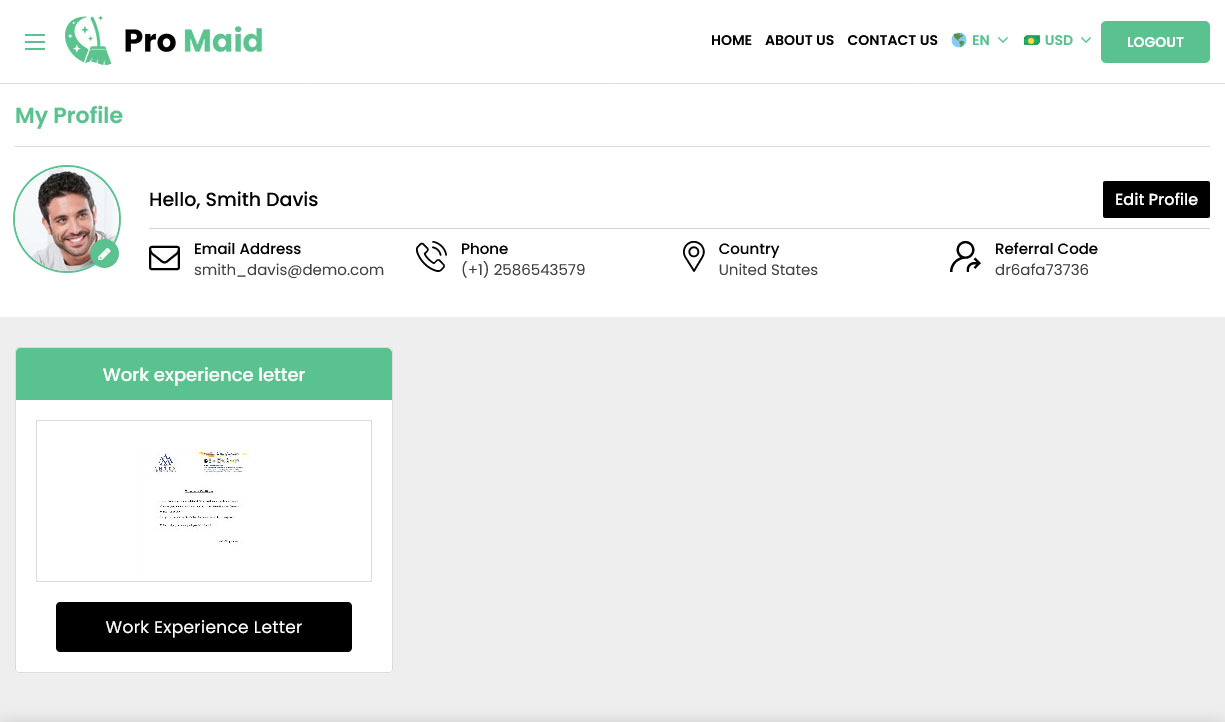Click the Pro Maid broom logo
This screenshot has width=1225, height=722.
pyautogui.click(x=88, y=41)
